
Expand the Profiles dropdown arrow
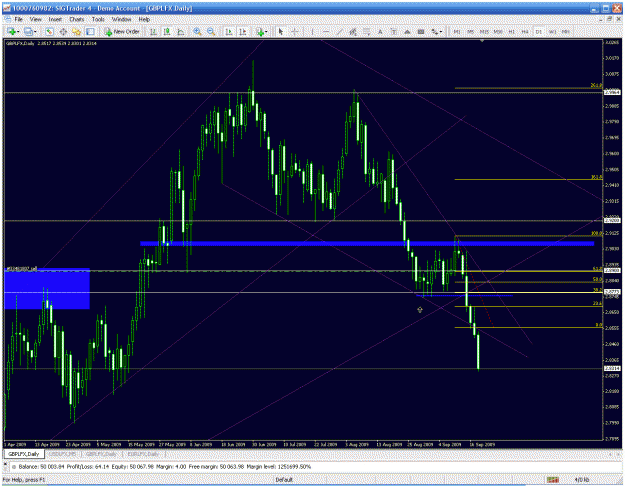click(x=35, y=32)
